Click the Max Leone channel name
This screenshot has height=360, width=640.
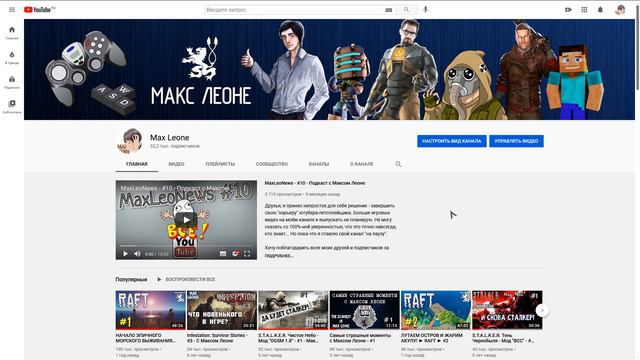coord(169,138)
